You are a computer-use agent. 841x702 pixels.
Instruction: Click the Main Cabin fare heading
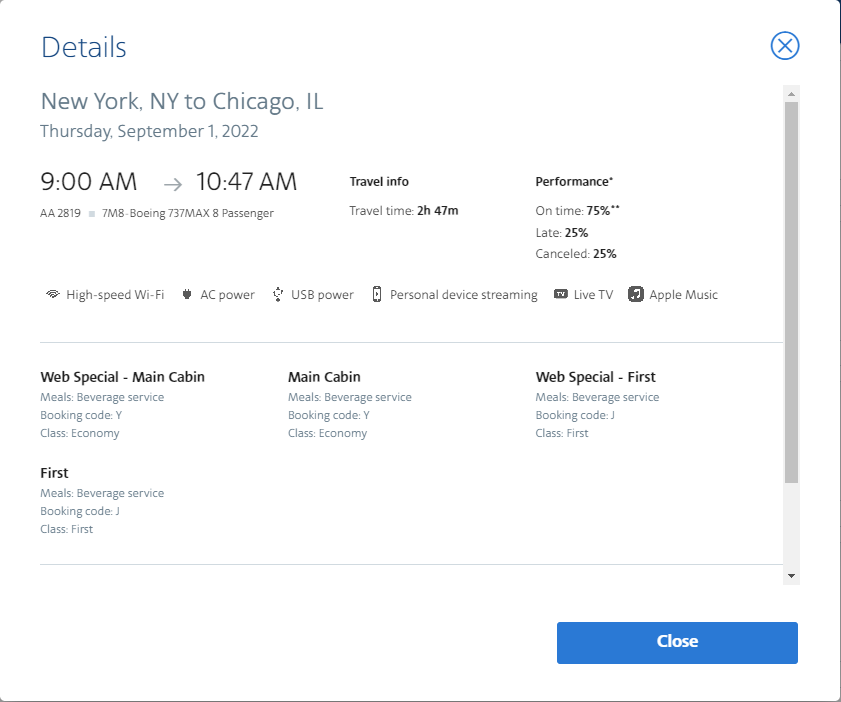pos(324,377)
